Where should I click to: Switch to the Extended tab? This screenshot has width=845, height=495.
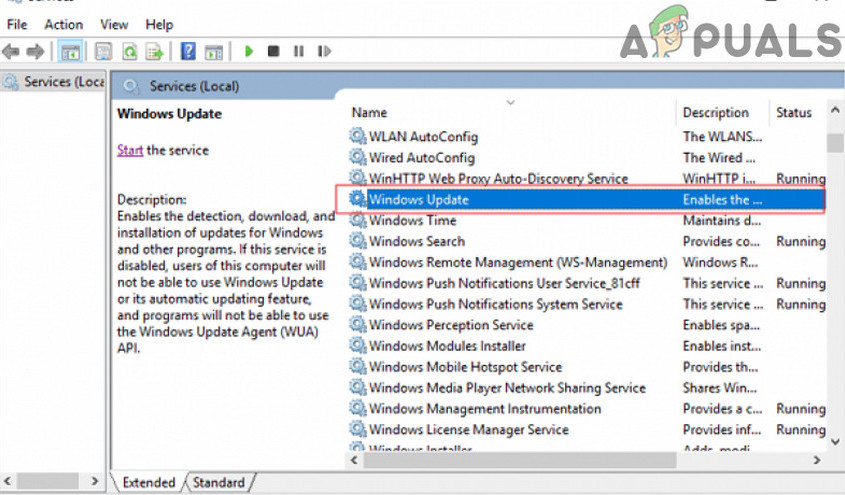pyautogui.click(x=149, y=482)
